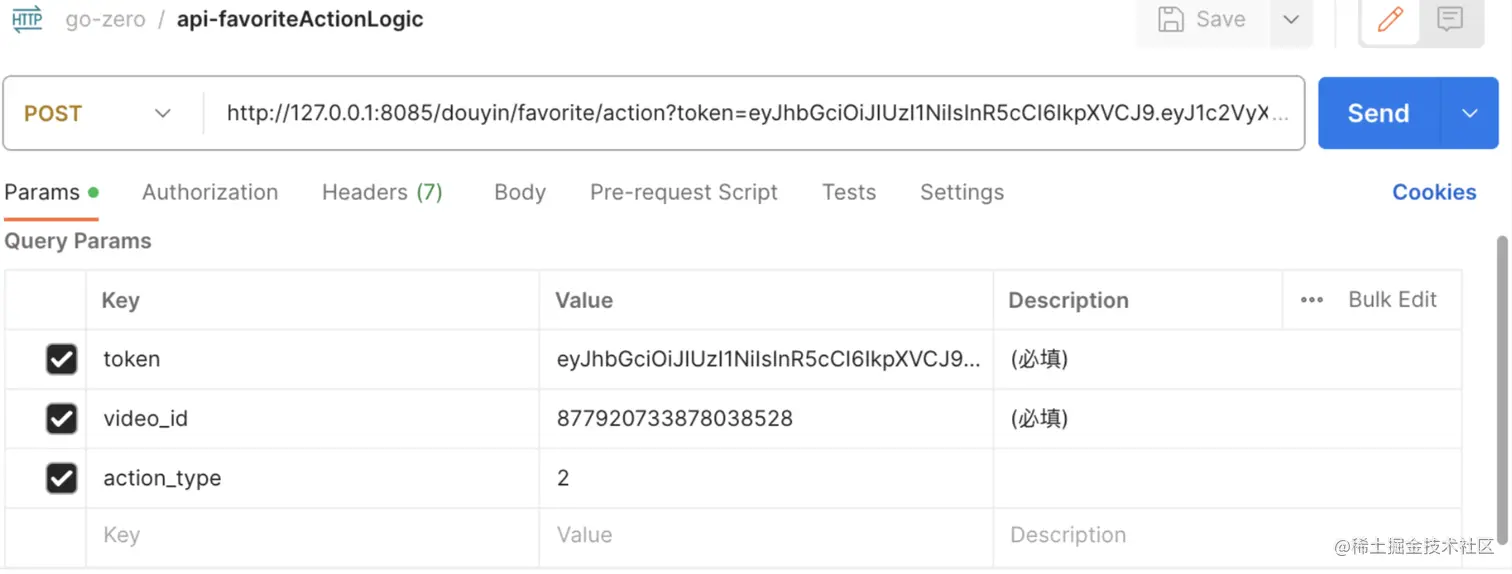Uncheck the action_type parameter checkbox
Screen dimensions: 1512x574
62,479
